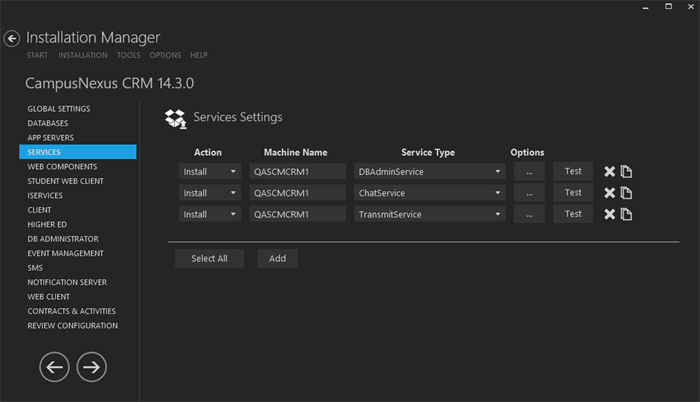Image resolution: width=700 pixels, height=402 pixels.
Task: Edit machine name for DBAdminService row
Action: pyautogui.click(x=297, y=172)
